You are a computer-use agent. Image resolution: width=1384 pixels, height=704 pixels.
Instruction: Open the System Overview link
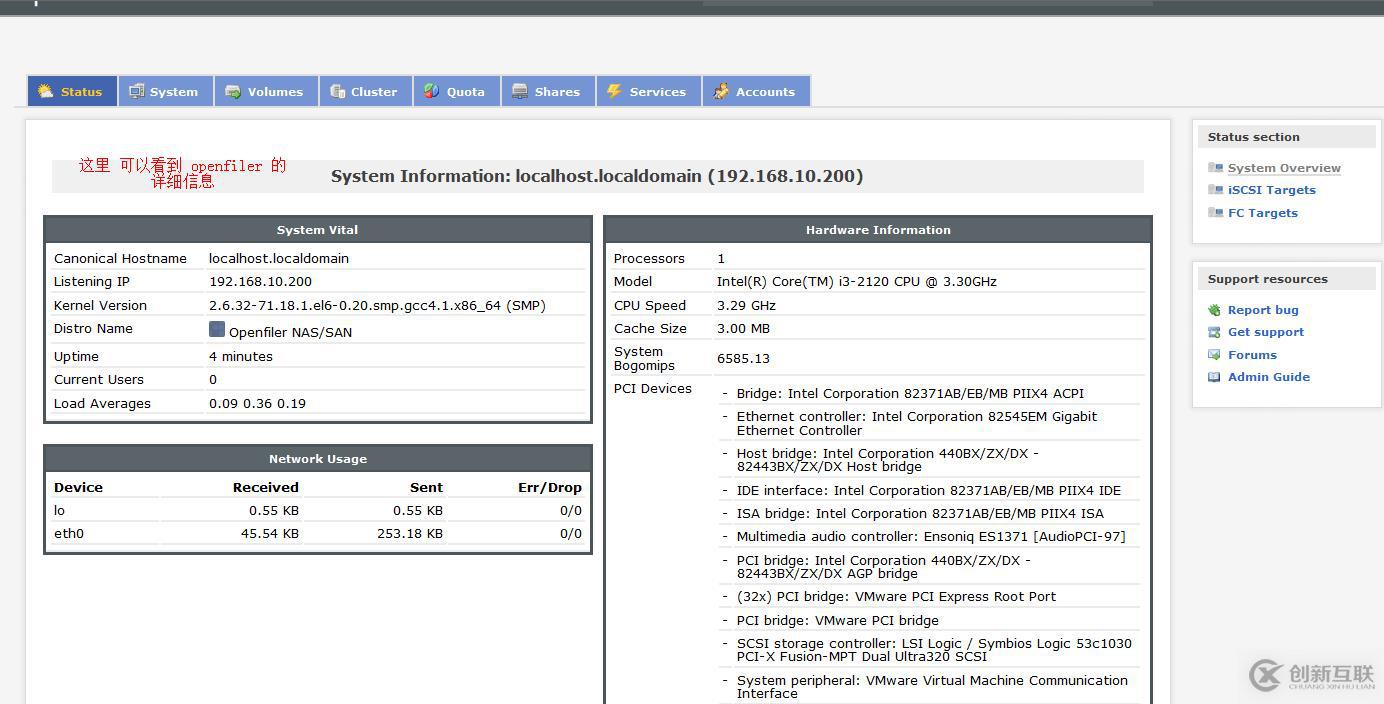pyautogui.click(x=1283, y=168)
